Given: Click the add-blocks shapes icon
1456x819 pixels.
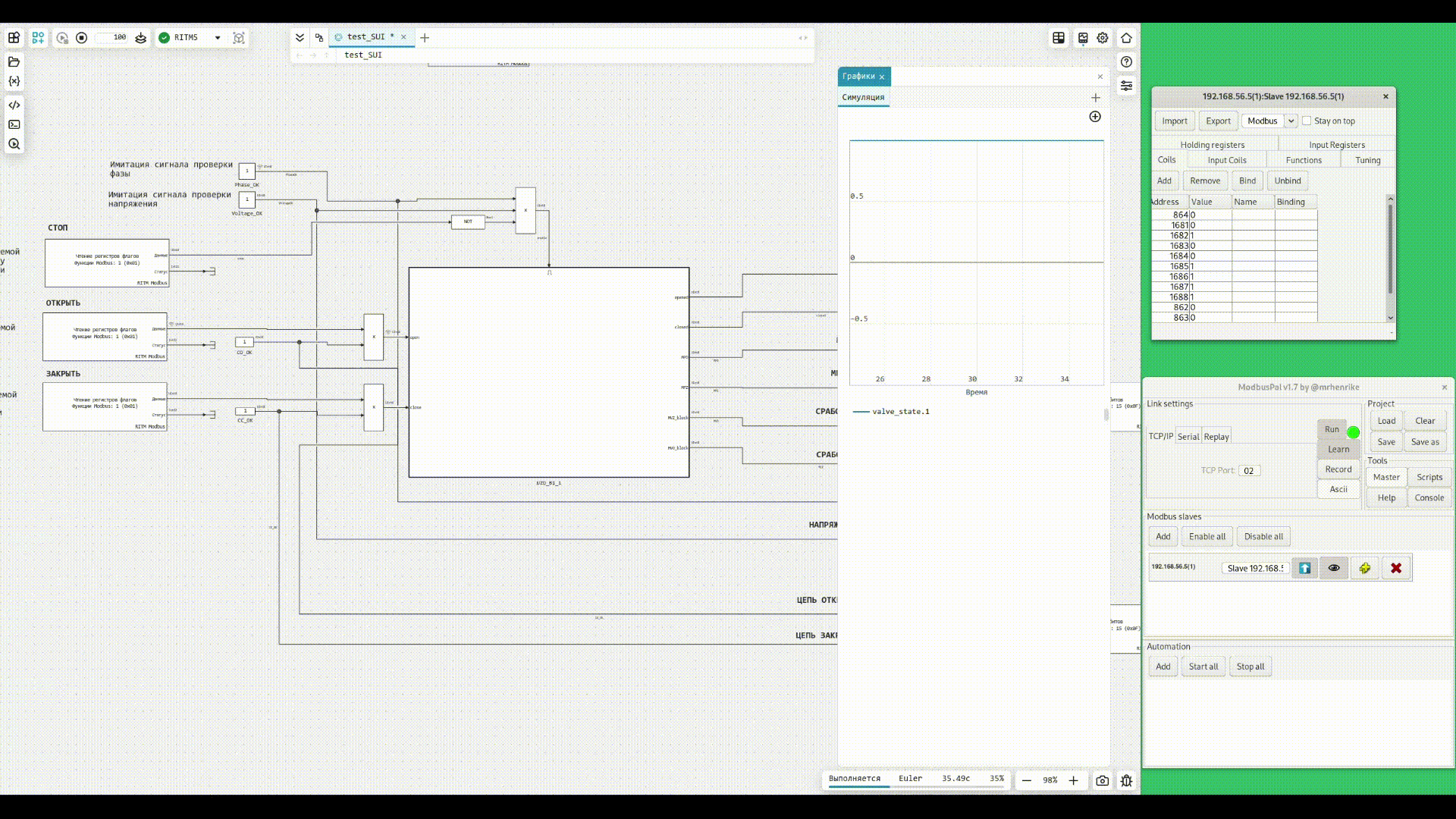Looking at the screenshot, I should [38, 37].
